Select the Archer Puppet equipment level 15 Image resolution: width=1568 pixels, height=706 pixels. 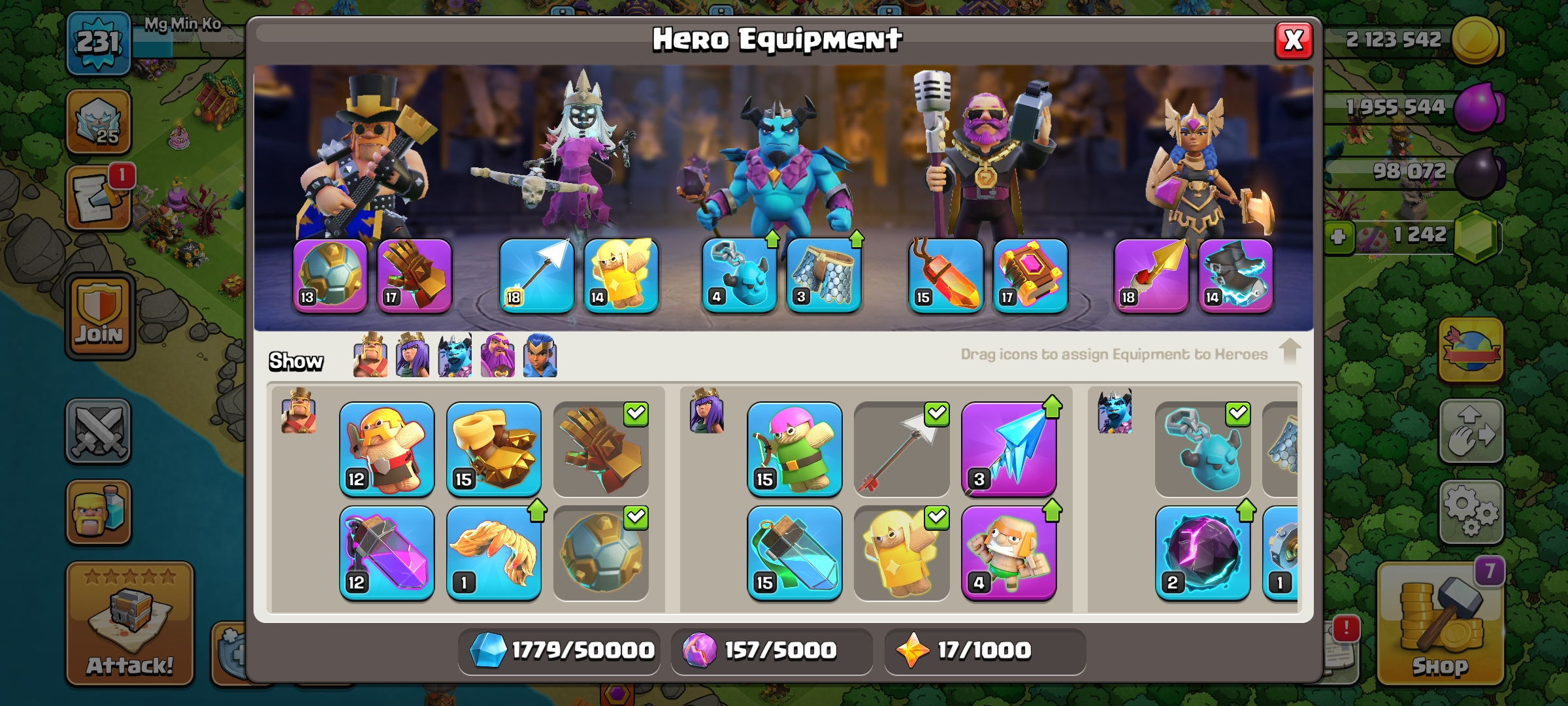click(794, 449)
